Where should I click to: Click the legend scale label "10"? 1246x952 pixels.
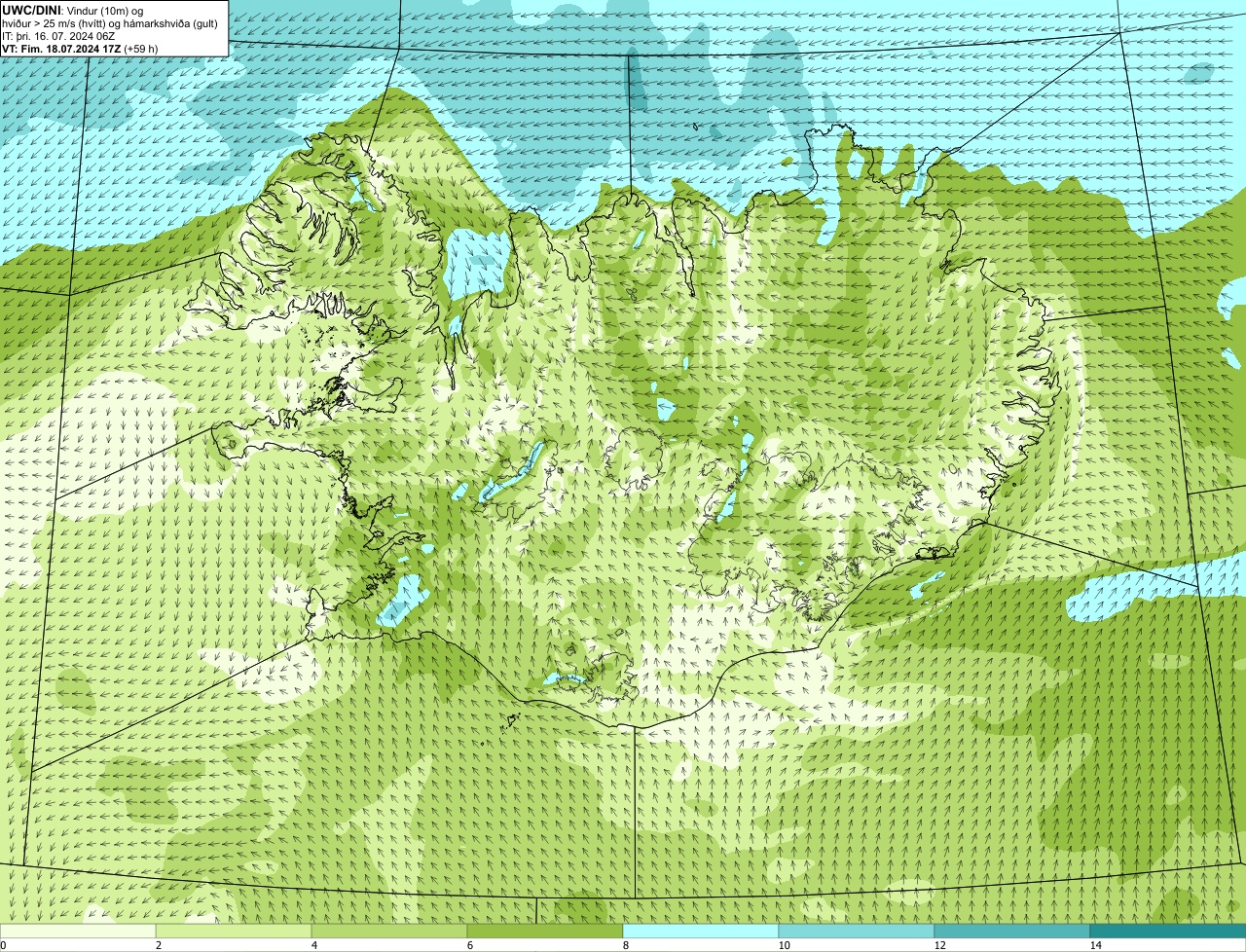coord(784,945)
